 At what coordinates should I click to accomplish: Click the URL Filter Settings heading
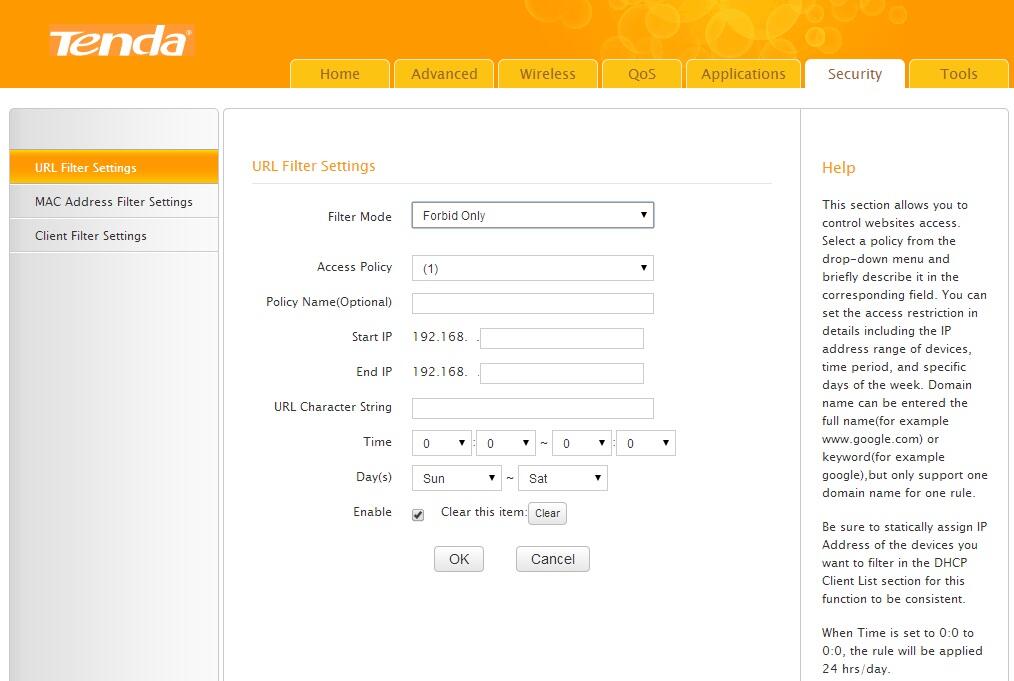pos(314,166)
